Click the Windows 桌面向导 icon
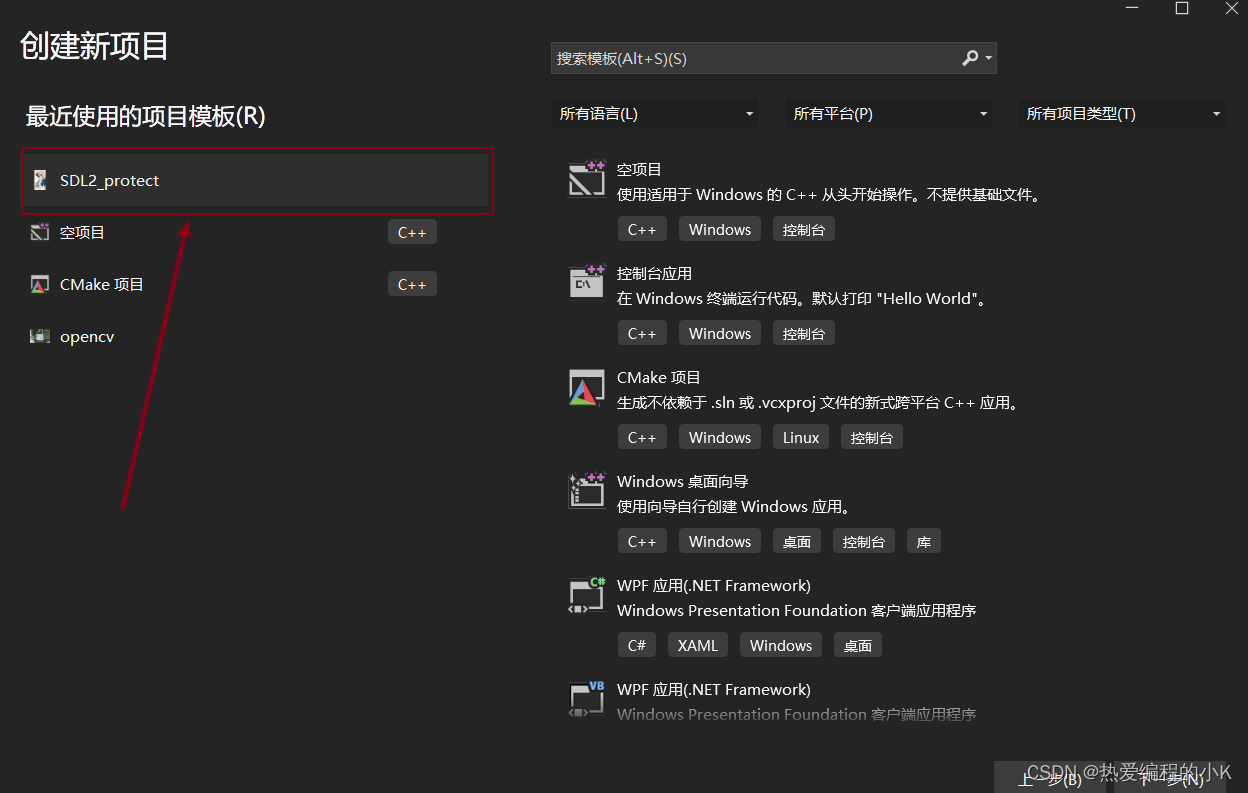Viewport: 1248px width, 793px height. 587,491
